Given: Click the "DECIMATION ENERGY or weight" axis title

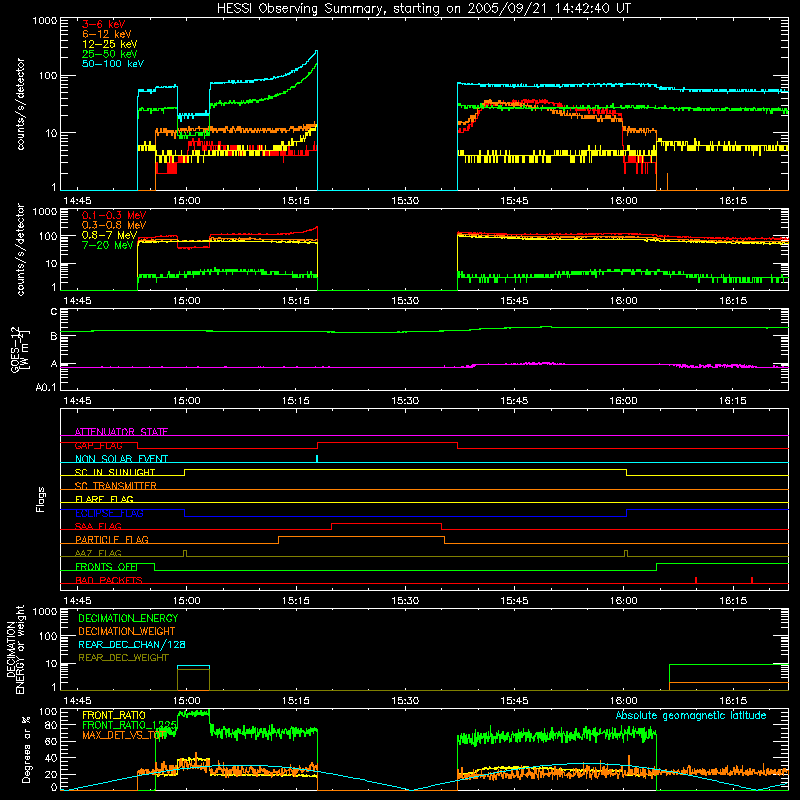Looking at the screenshot, I should [x=15, y=649].
